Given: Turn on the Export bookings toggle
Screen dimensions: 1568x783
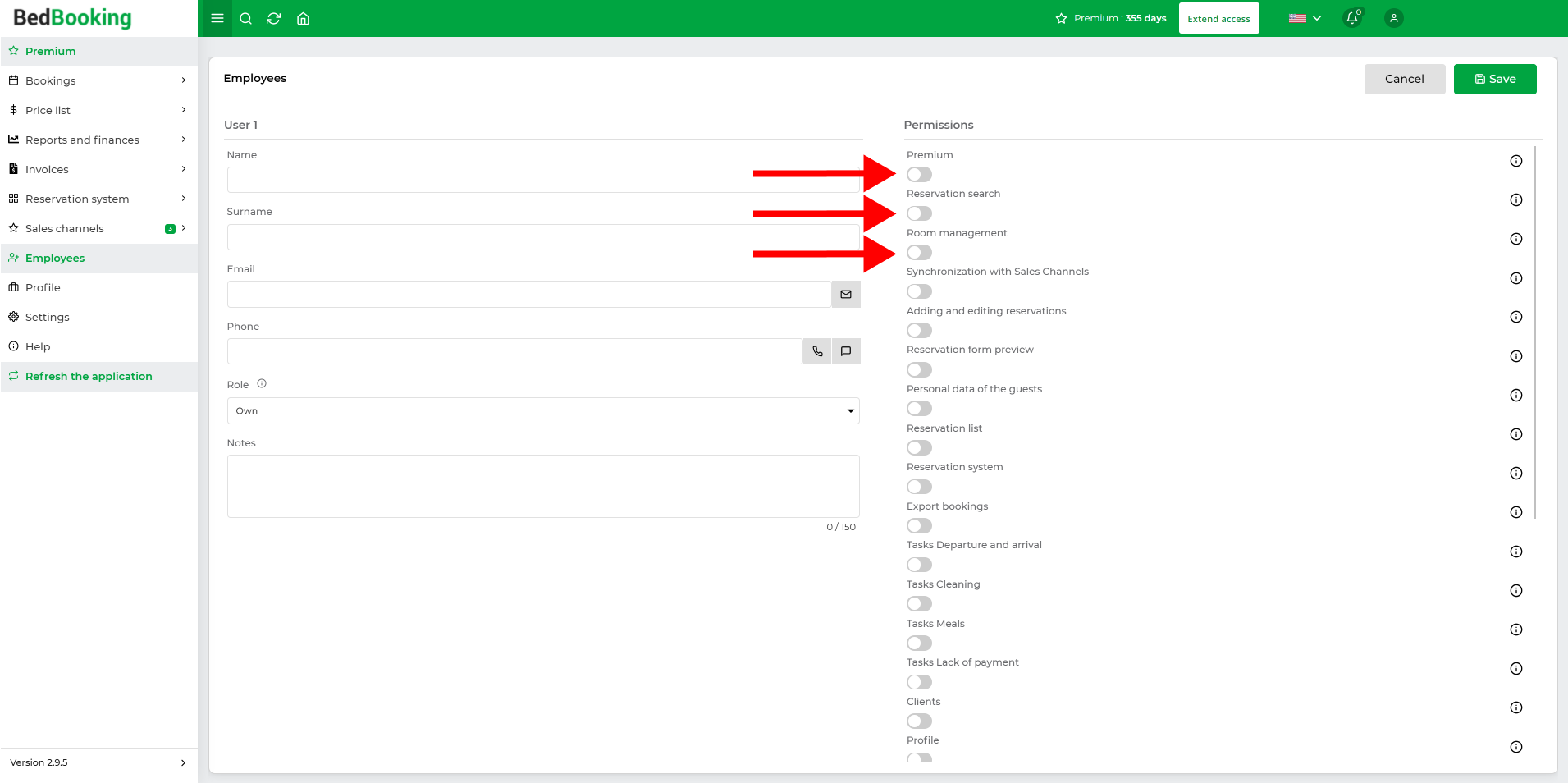Looking at the screenshot, I should click(x=919, y=525).
